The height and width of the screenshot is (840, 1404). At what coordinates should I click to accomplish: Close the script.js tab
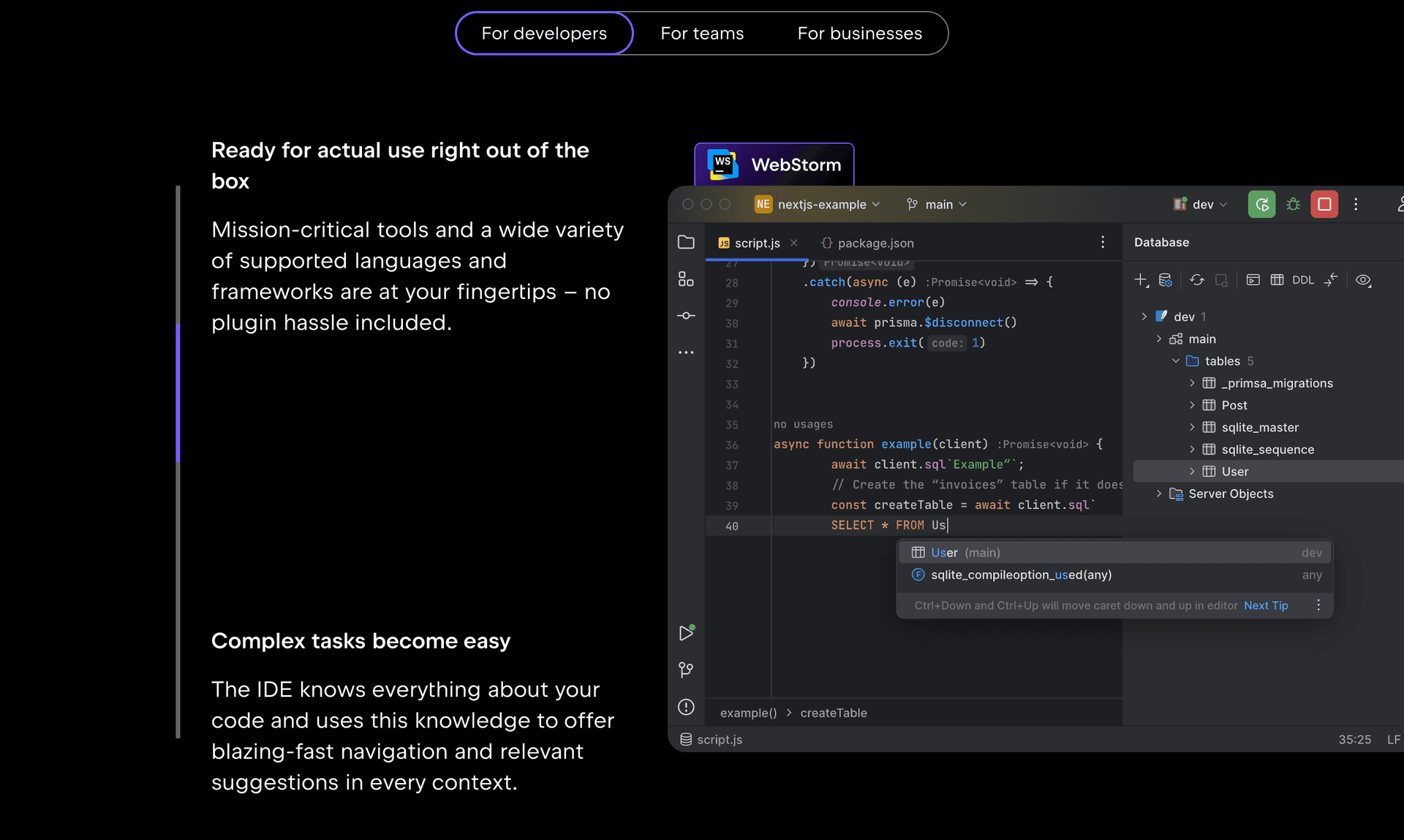(x=794, y=243)
